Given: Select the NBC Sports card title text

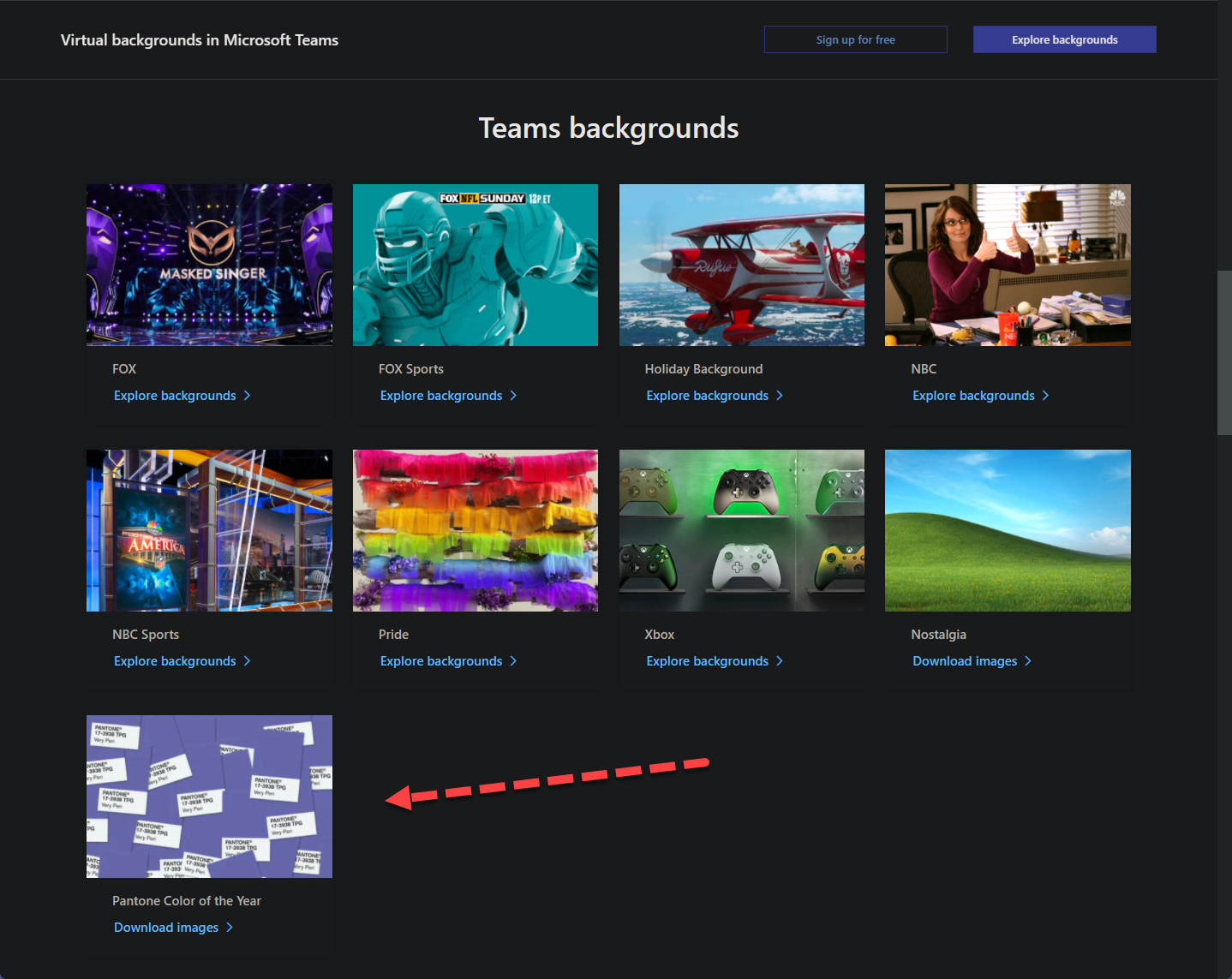Looking at the screenshot, I should pos(146,635).
